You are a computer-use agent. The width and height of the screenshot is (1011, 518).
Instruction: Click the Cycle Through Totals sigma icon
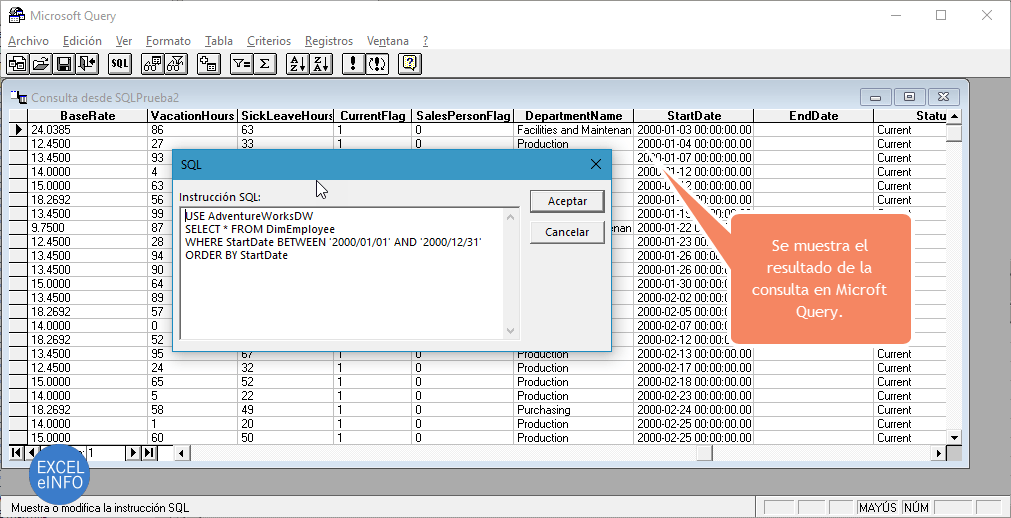click(x=264, y=63)
